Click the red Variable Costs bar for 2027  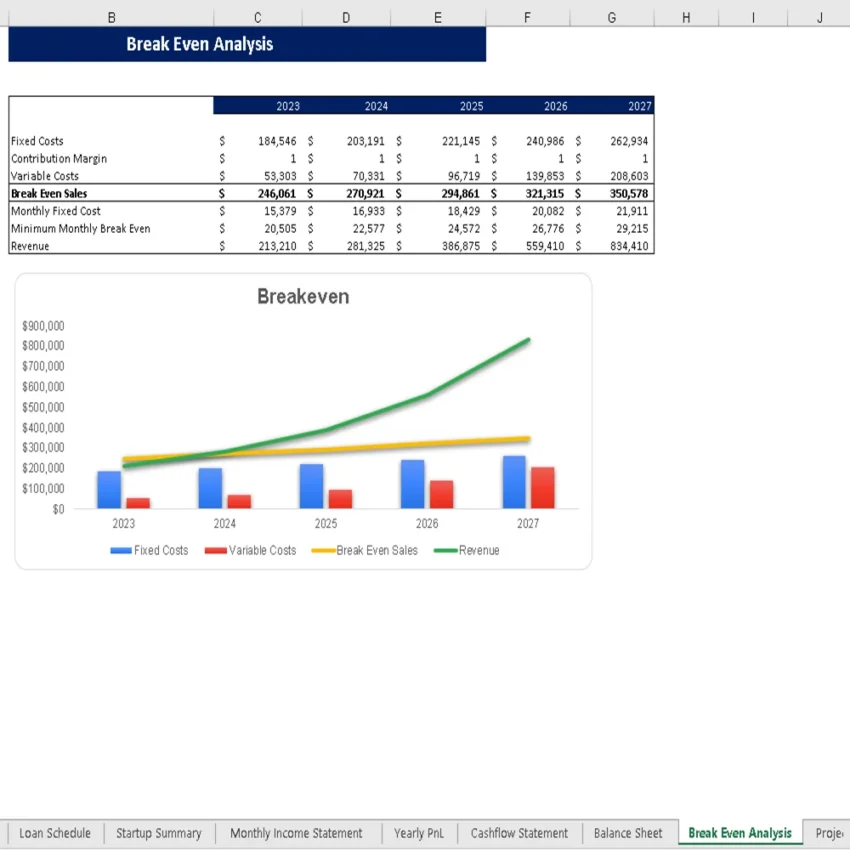coord(545,485)
